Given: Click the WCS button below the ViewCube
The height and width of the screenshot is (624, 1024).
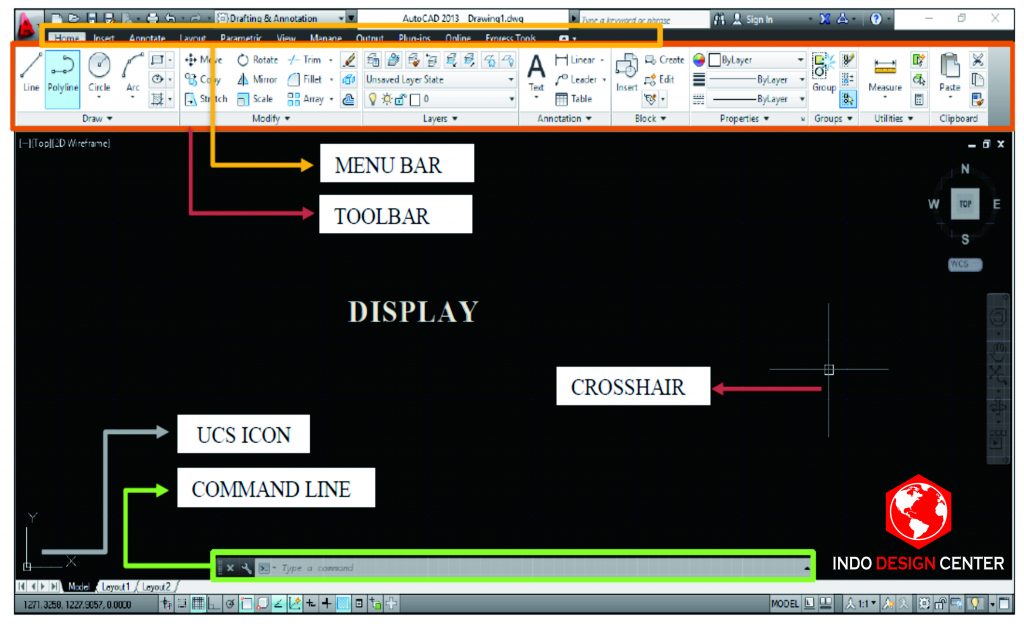Looking at the screenshot, I should (965, 264).
